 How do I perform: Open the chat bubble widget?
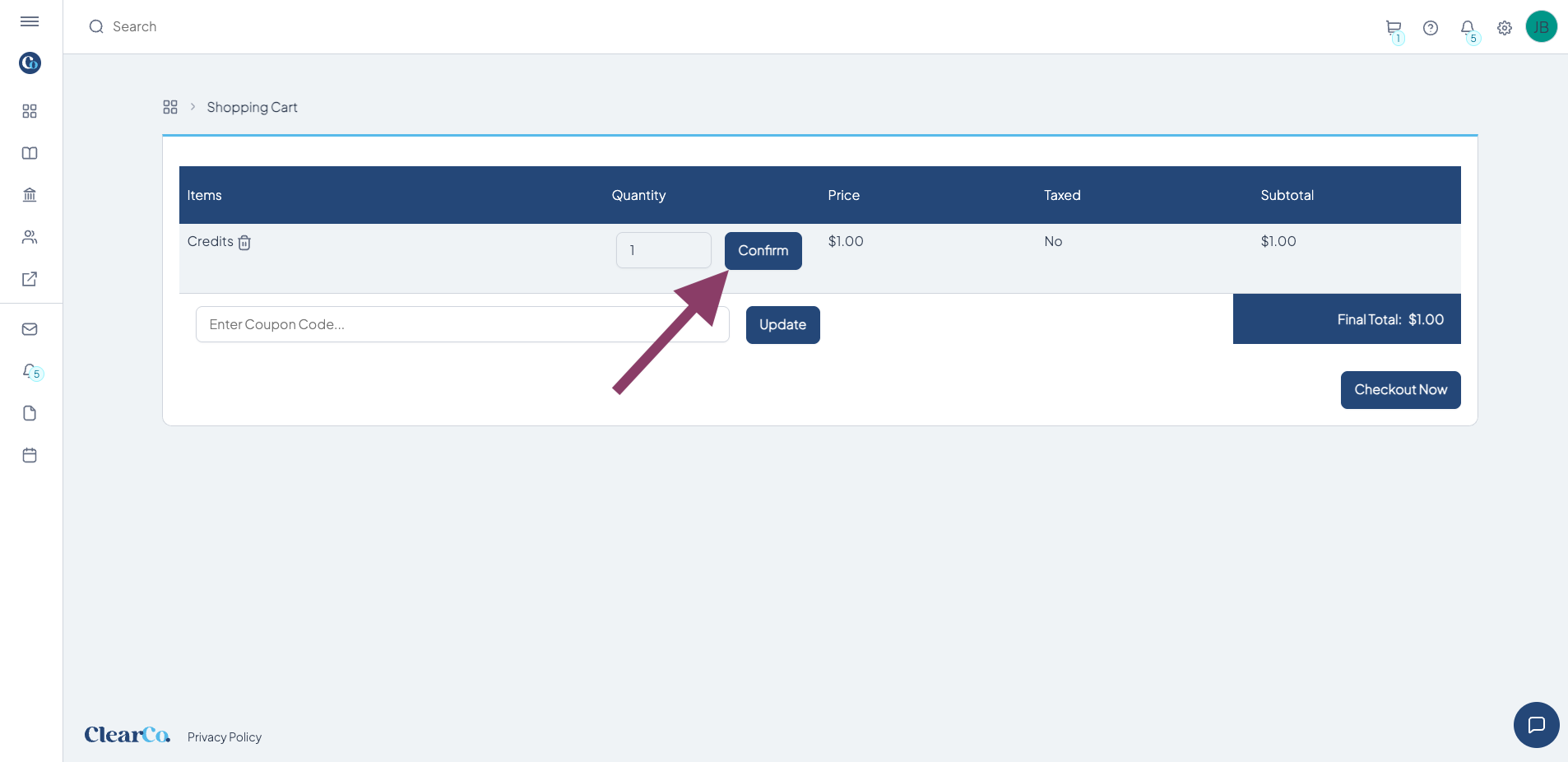coord(1537,725)
